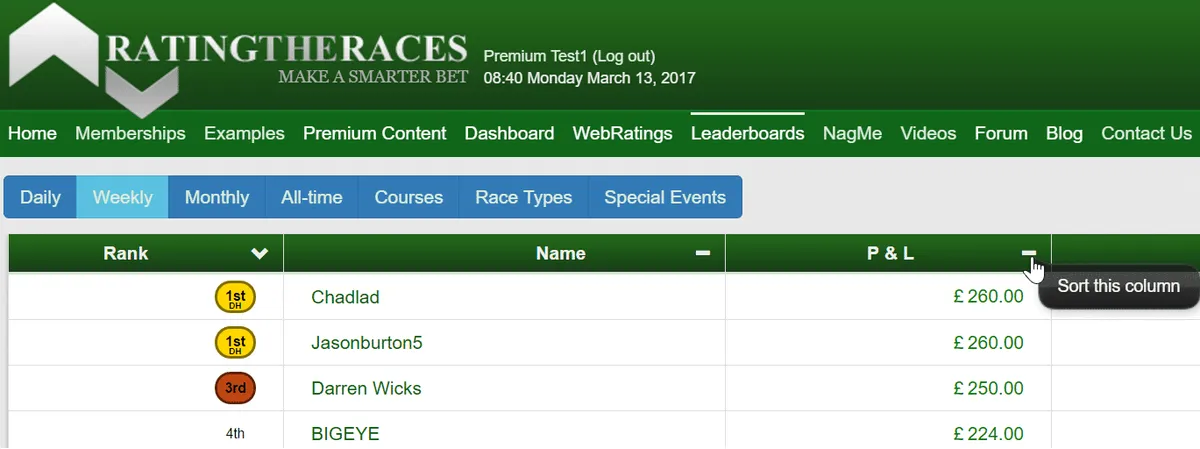Click the date and time text

point(589,78)
